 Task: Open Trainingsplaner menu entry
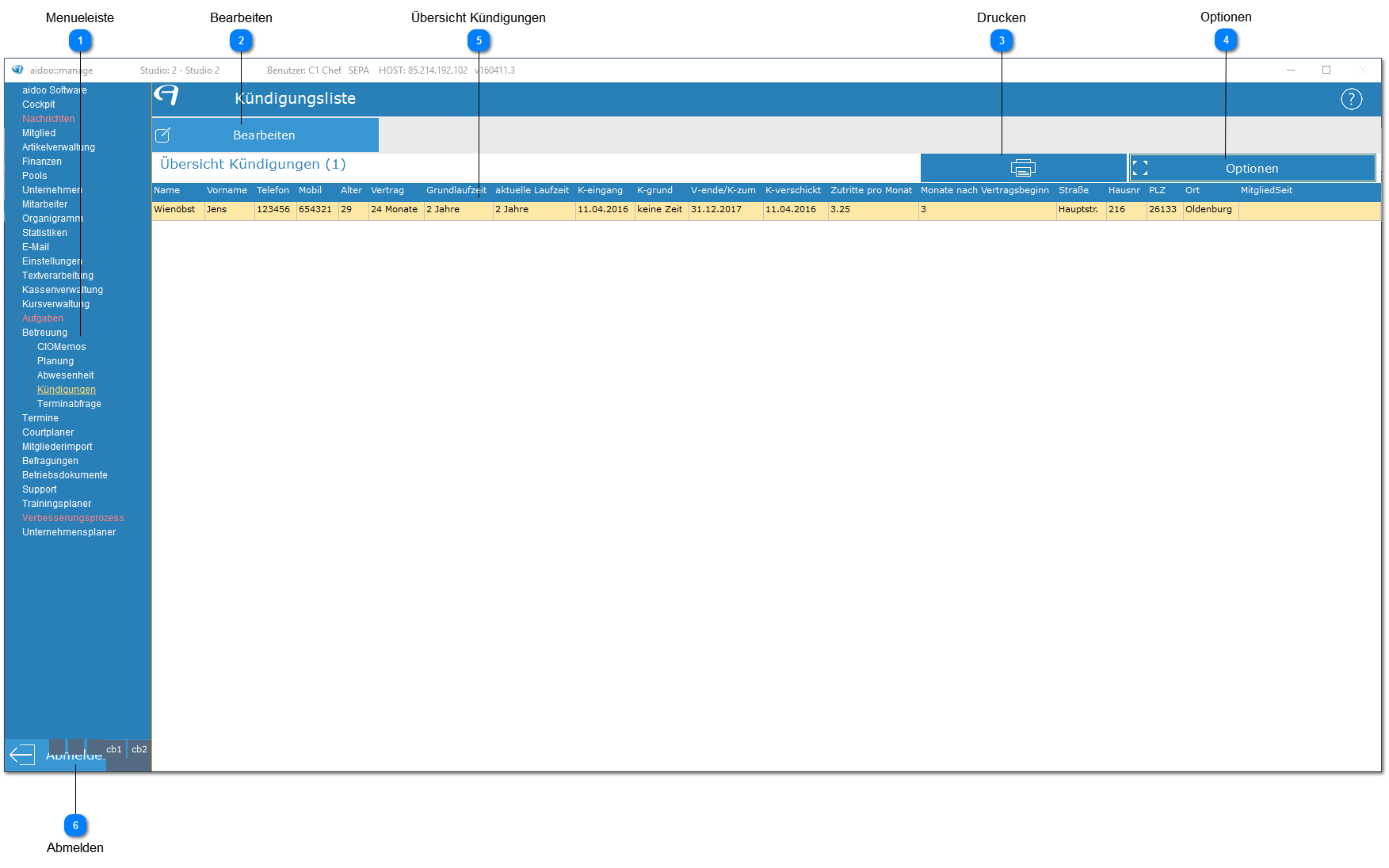pos(57,504)
